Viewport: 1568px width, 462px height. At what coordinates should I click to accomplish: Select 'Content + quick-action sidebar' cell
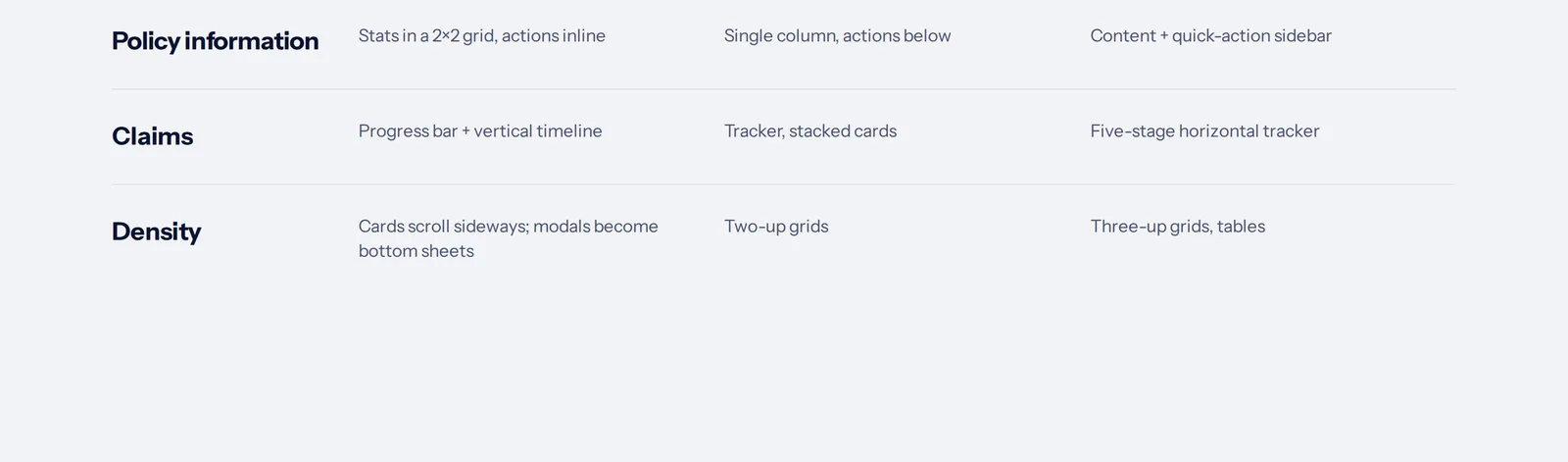coord(1211,36)
